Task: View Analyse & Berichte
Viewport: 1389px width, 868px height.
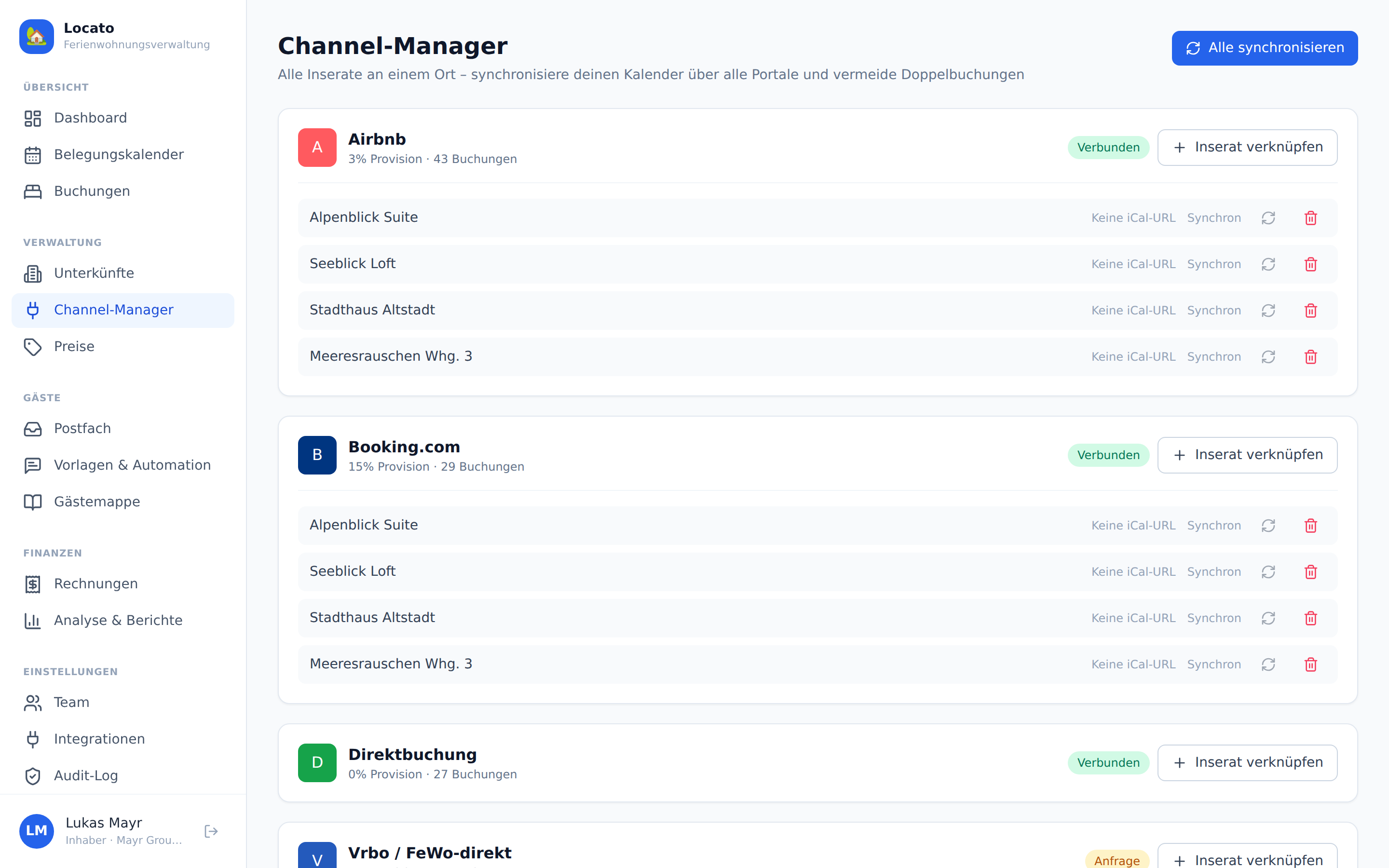Action: (x=123, y=621)
